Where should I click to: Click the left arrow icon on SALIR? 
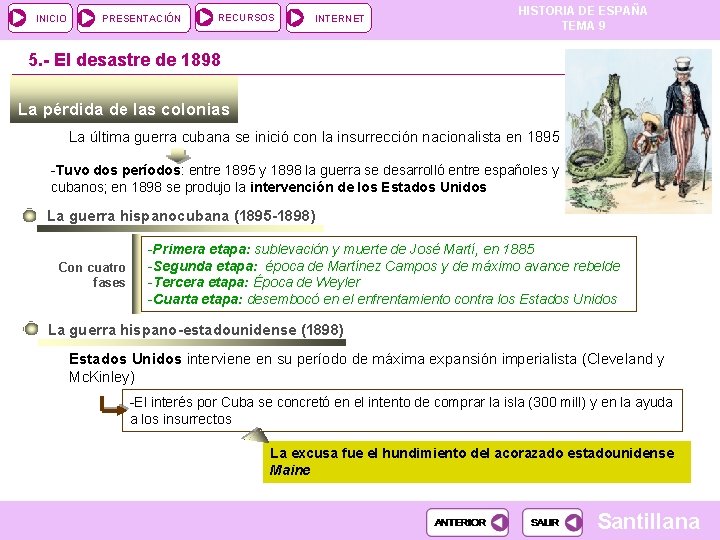click(573, 522)
